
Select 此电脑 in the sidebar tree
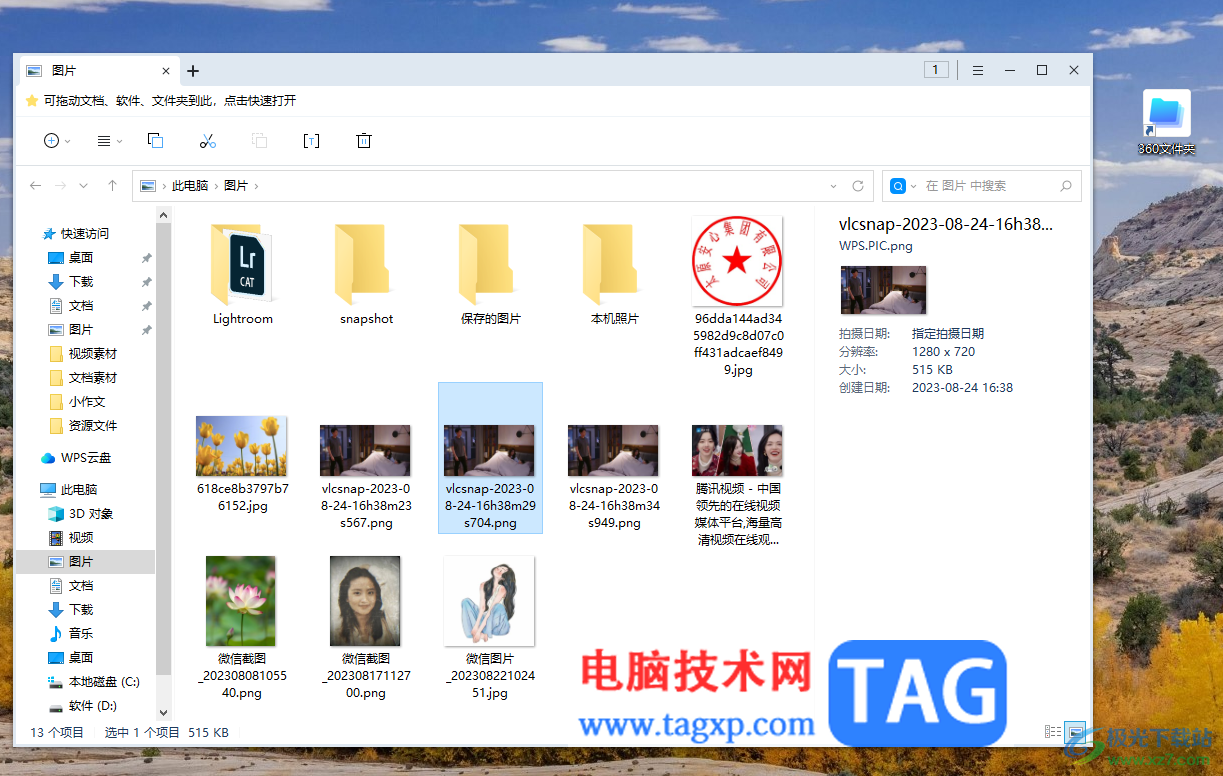68,490
